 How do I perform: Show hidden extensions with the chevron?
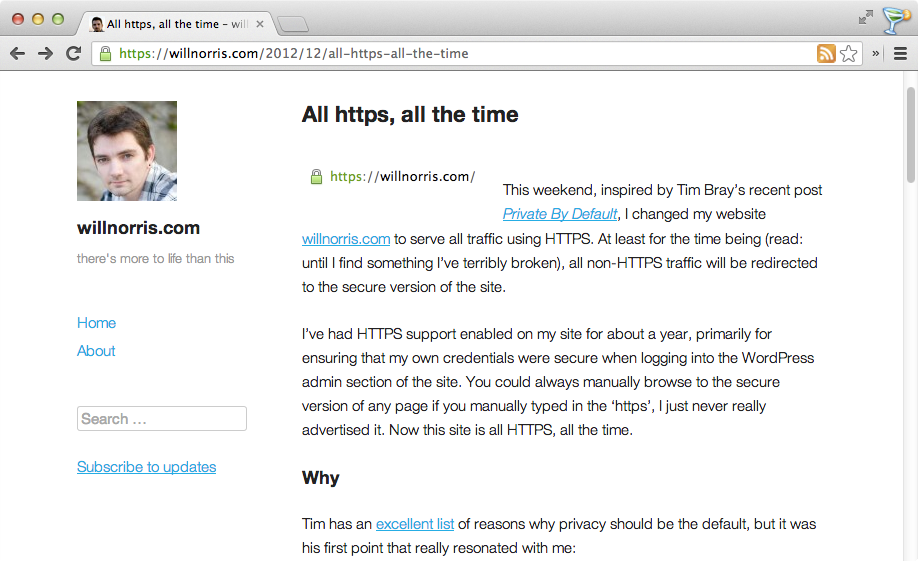click(x=877, y=54)
